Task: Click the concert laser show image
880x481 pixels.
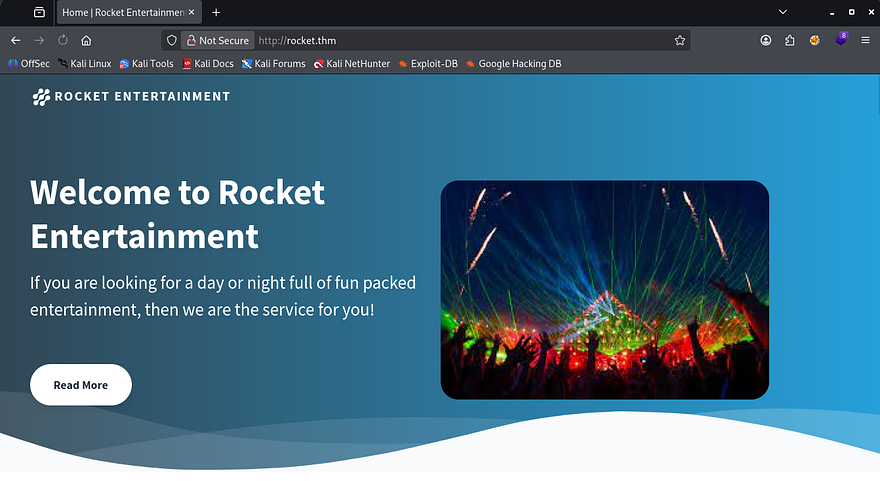Action: pyautogui.click(x=604, y=290)
